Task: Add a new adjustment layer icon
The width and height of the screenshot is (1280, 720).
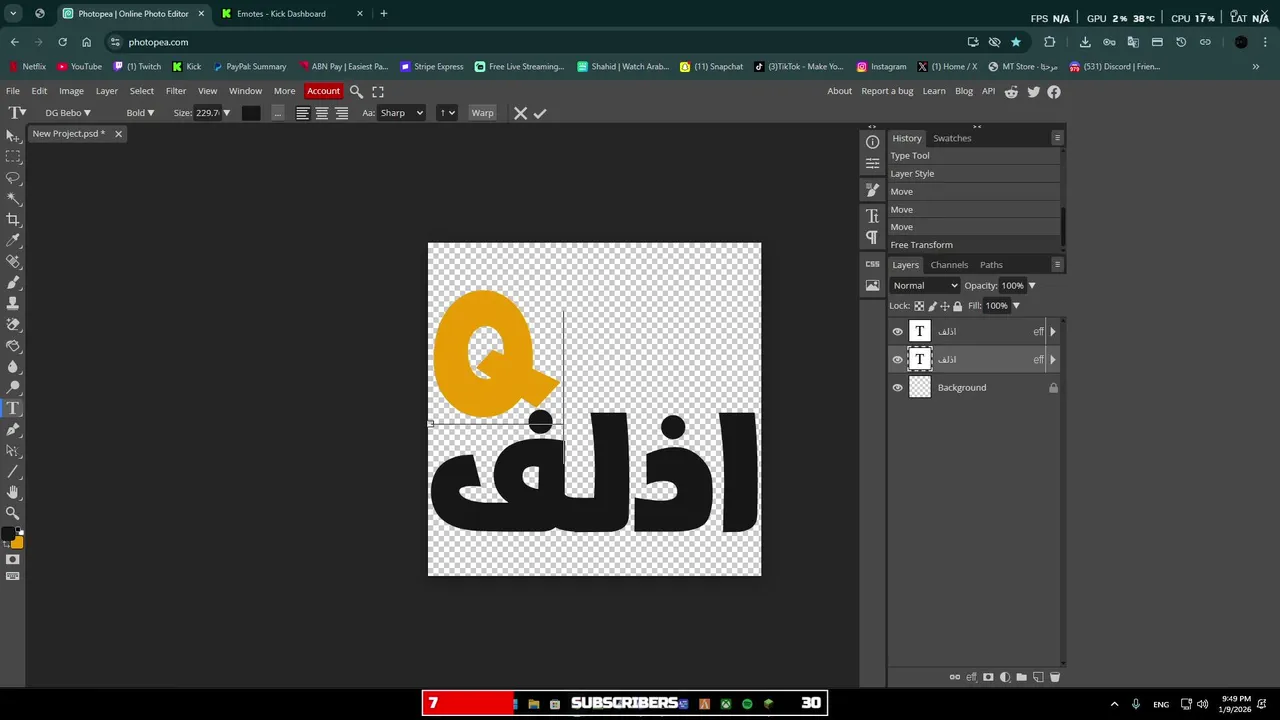Action: (x=1005, y=677)
